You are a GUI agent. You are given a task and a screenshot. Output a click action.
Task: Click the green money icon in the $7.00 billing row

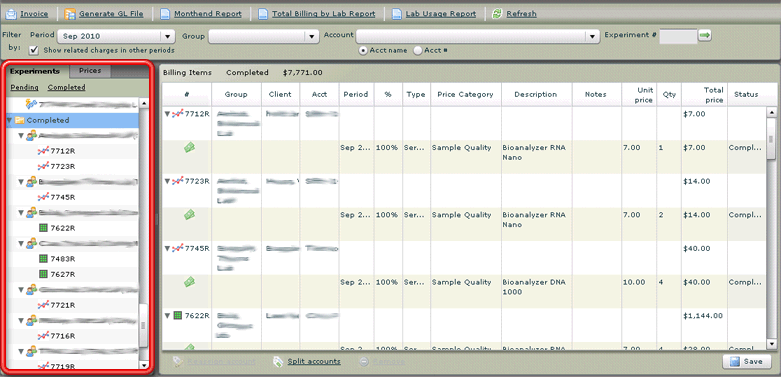pos(189,147)
